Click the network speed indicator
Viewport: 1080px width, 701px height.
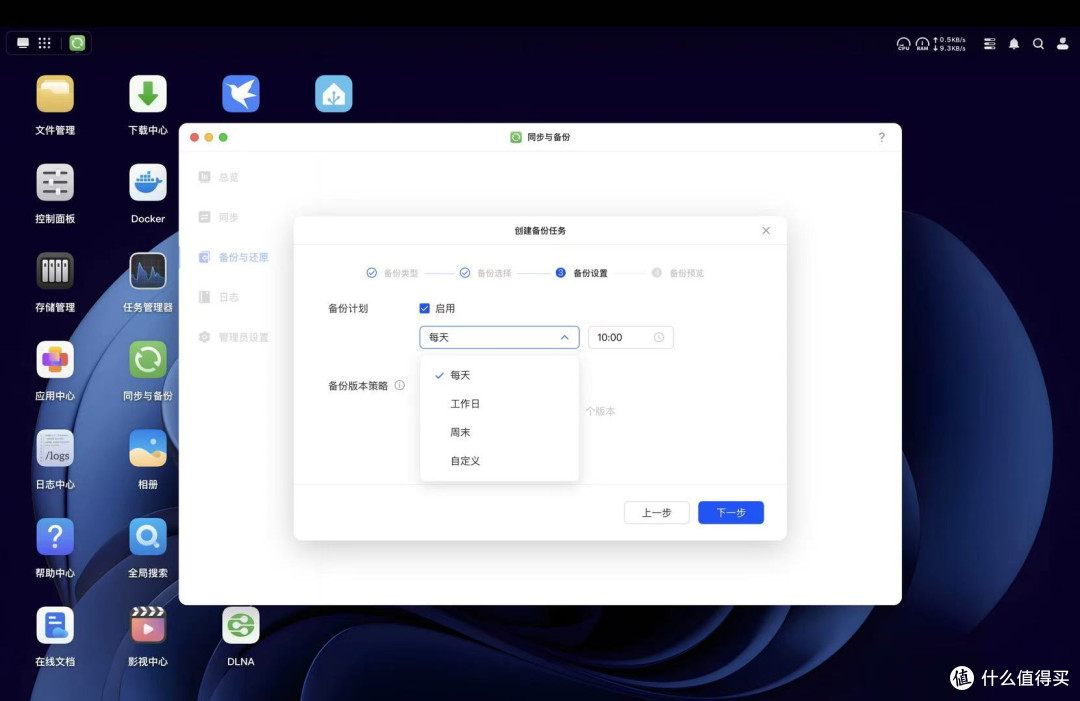pos(950,44)
